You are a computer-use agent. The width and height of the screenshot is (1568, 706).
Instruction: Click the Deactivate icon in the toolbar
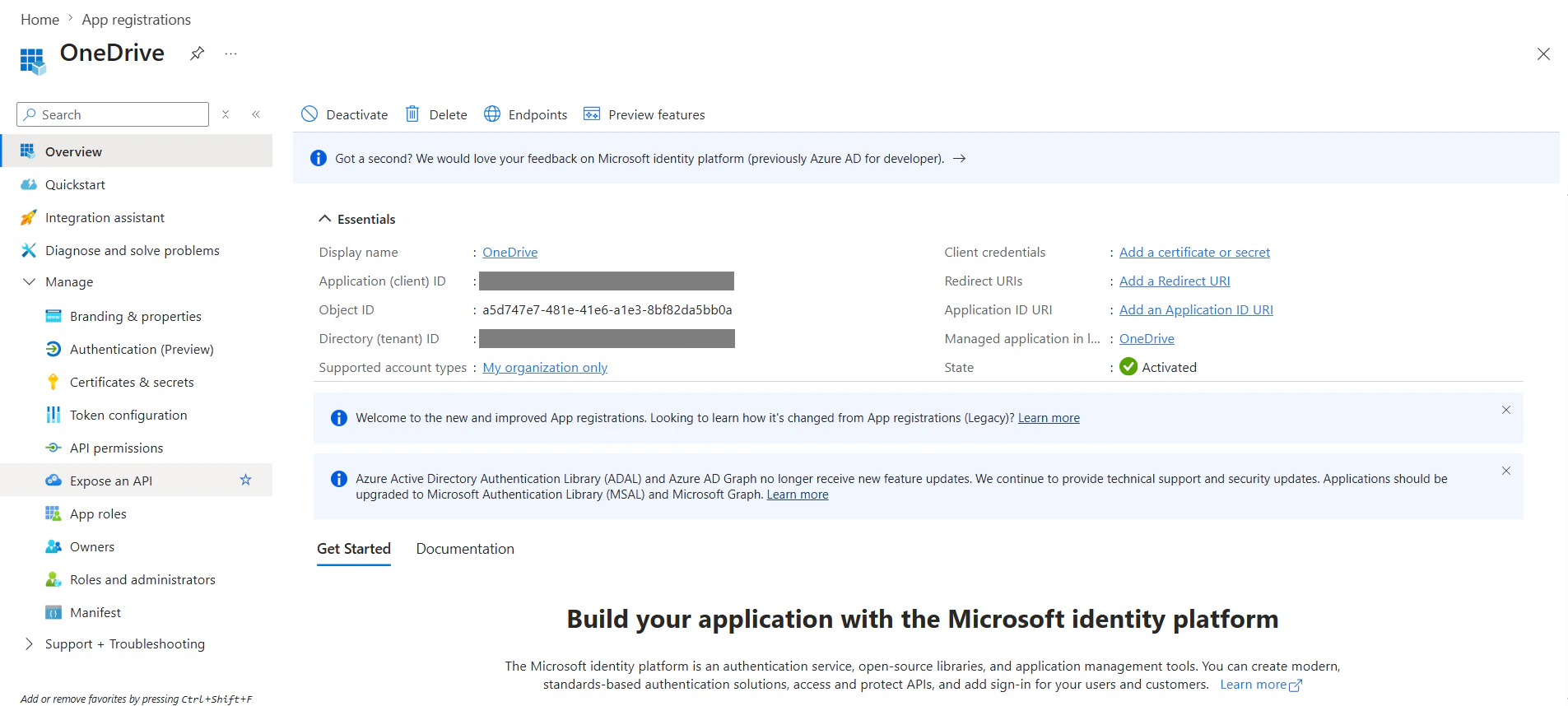pyautogui.click(x=309, y=114)
